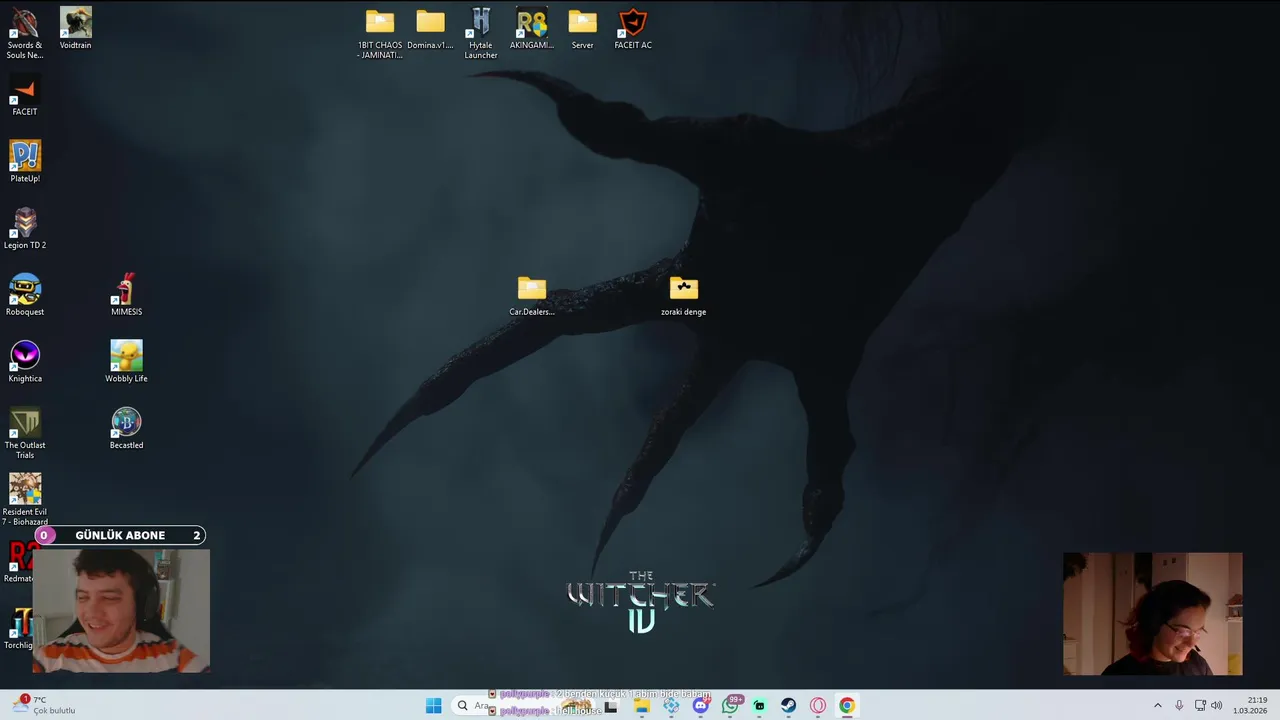The image size is (1280, 720).
Task: Click the streamer webcam overlay with headphones
Action: 121,610
